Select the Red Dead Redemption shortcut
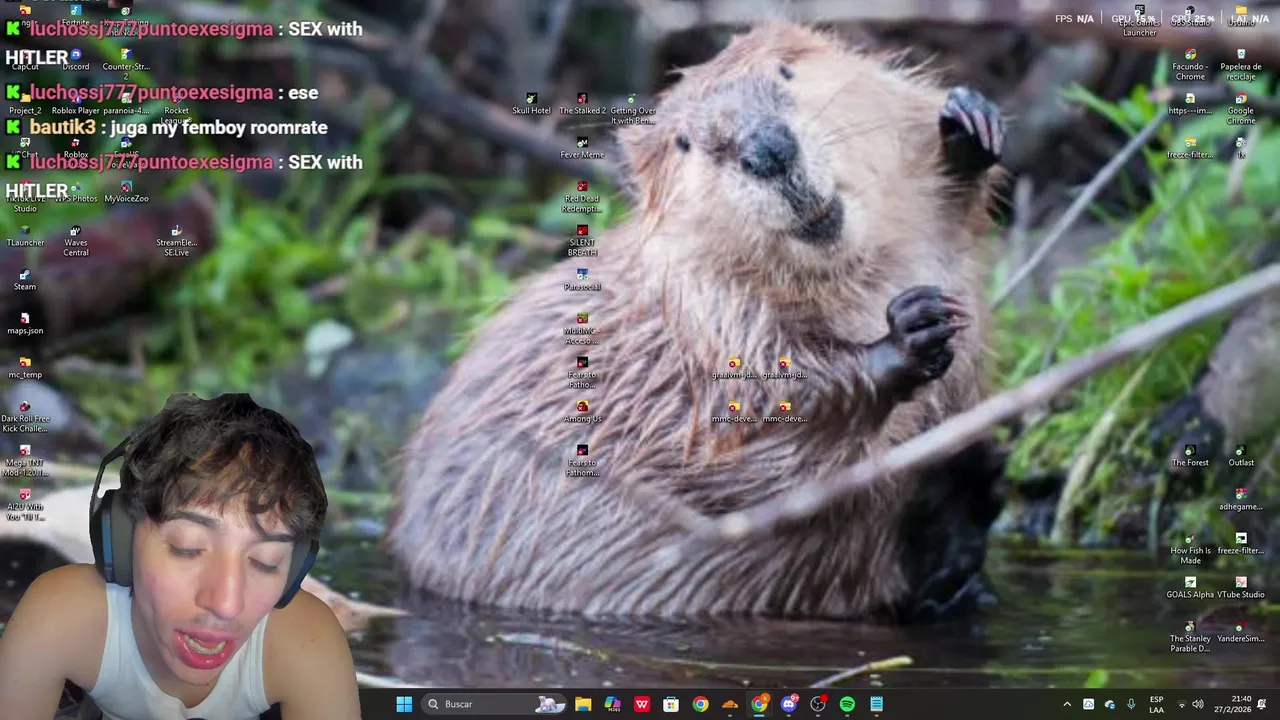 (582, 197)
